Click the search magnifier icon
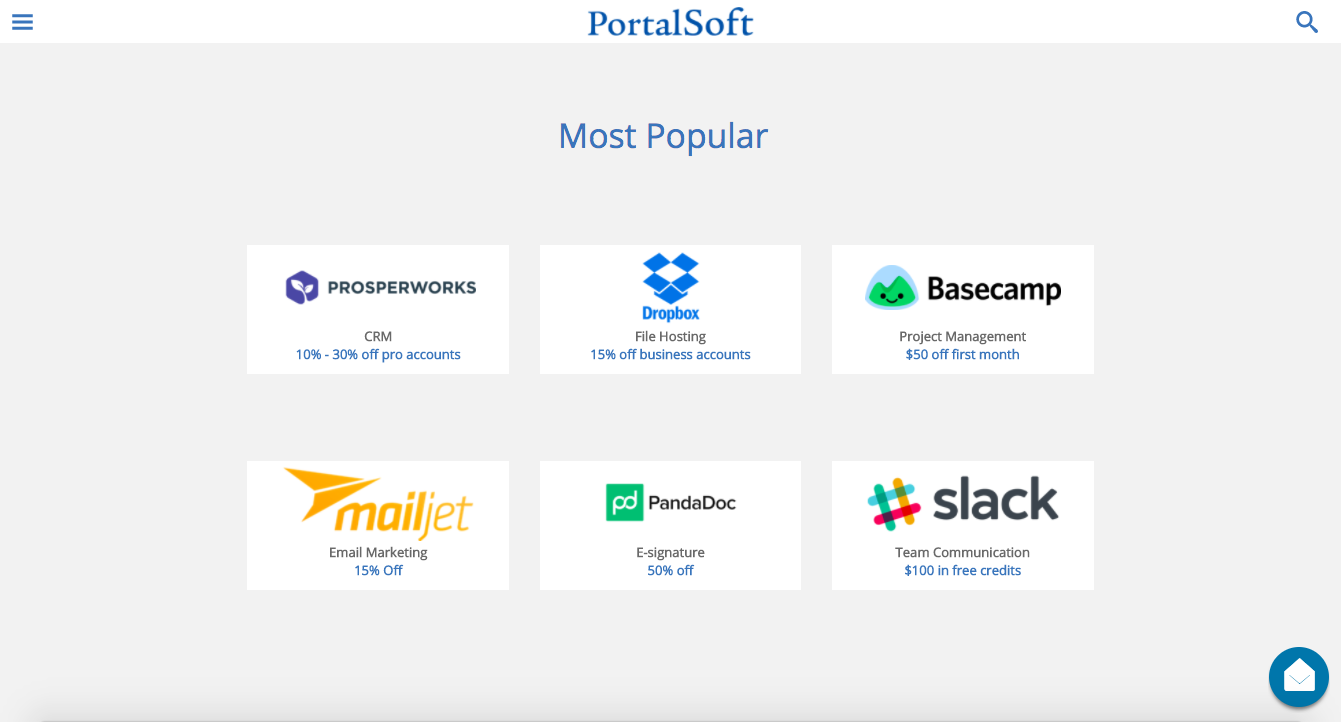1341x722 pixels. tap(1307, 22)
